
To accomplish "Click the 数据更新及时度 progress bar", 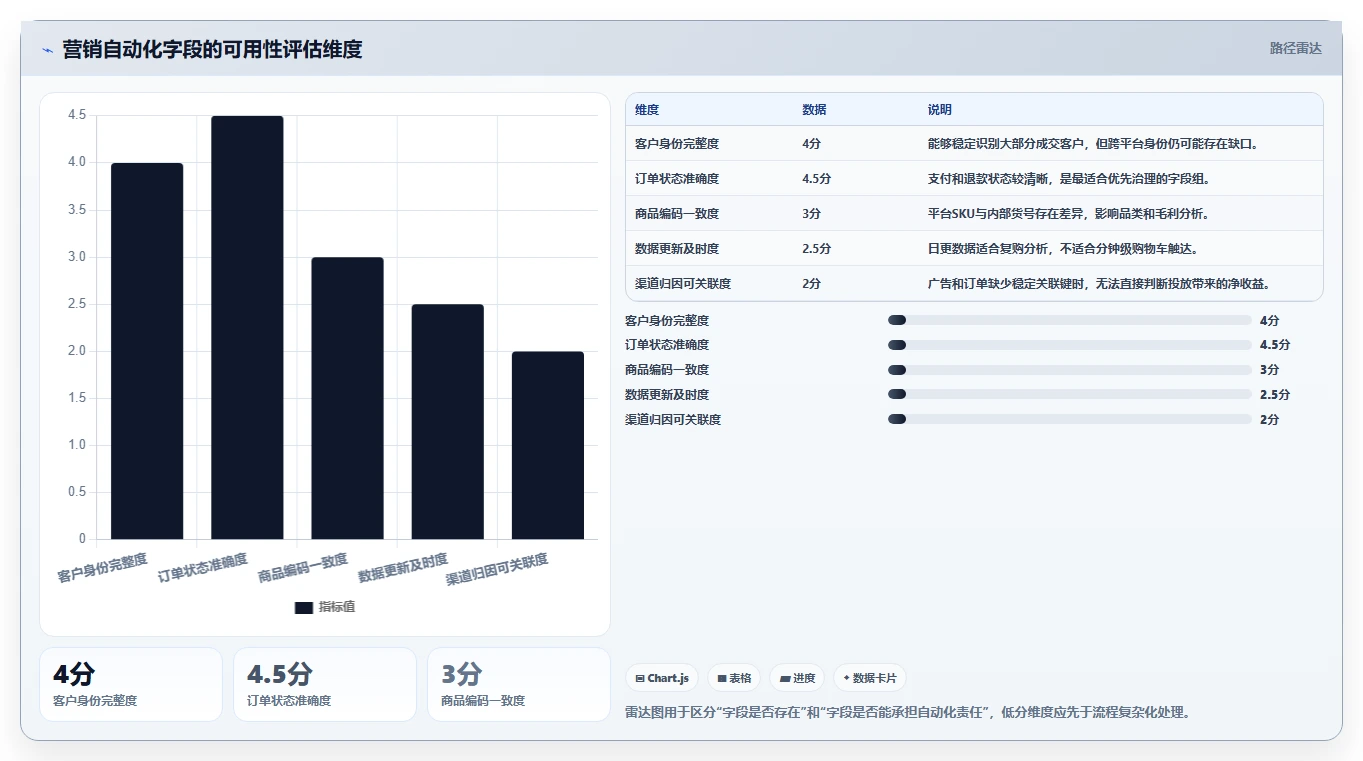I will coord(1070,394).
